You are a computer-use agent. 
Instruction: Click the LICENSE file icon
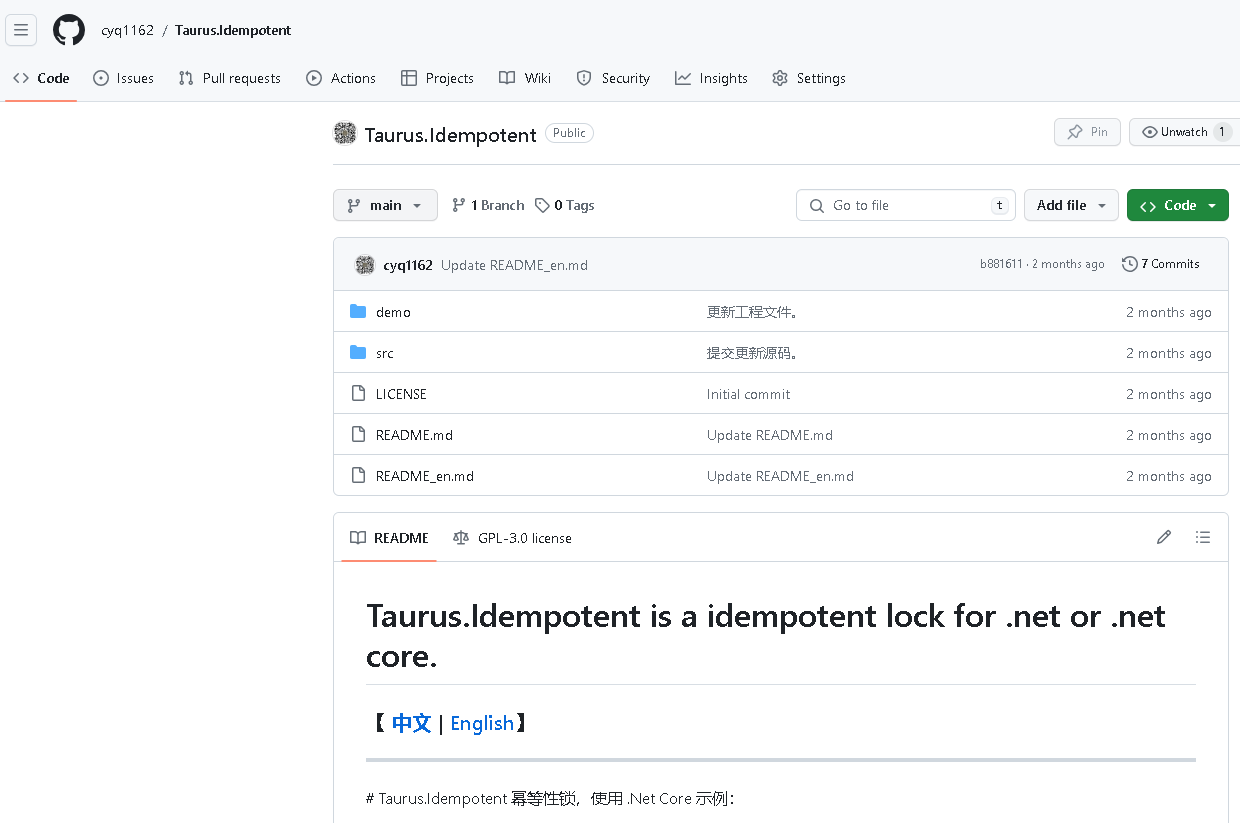point(358,394)
